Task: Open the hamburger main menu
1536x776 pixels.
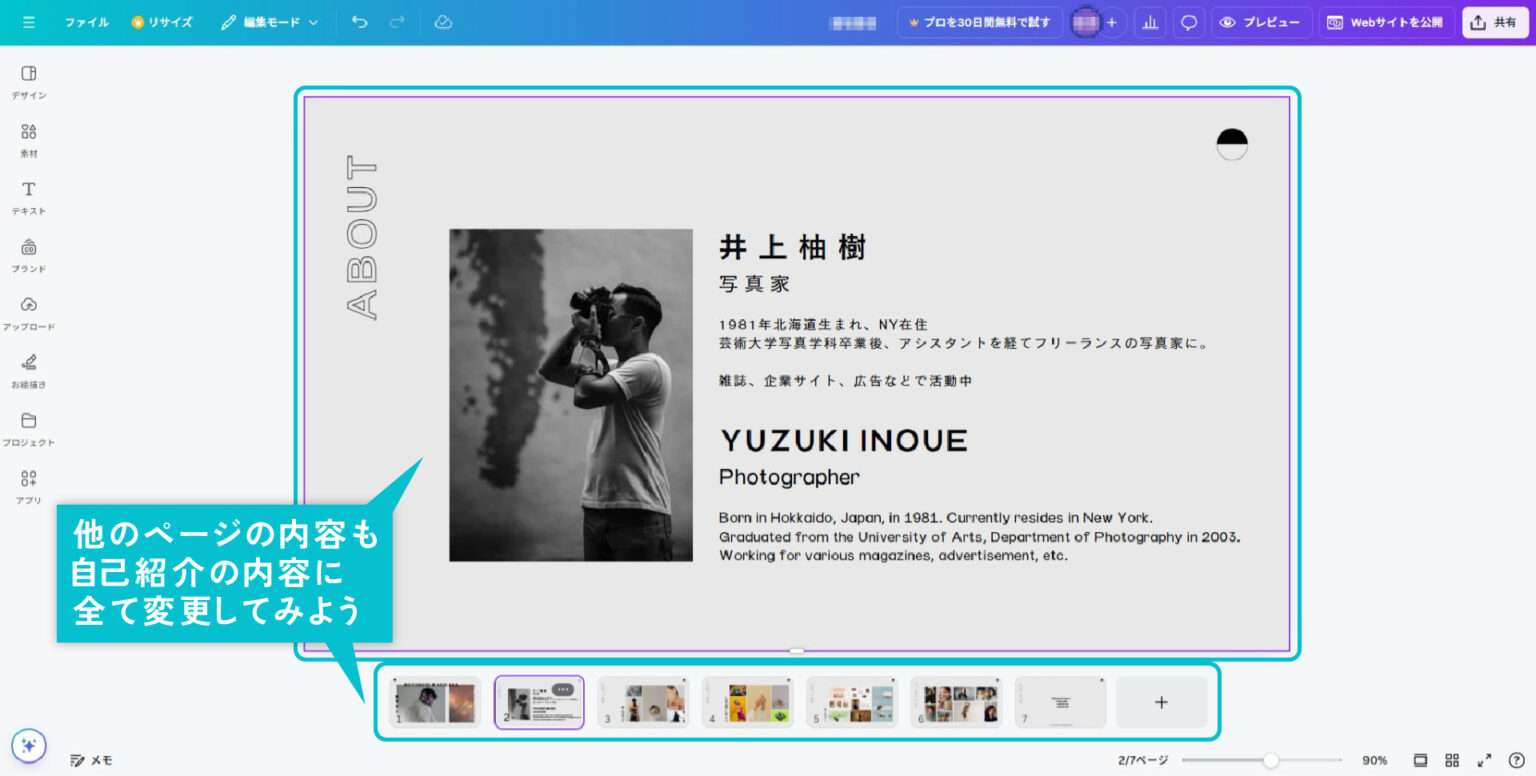Action: coord(29,22)
